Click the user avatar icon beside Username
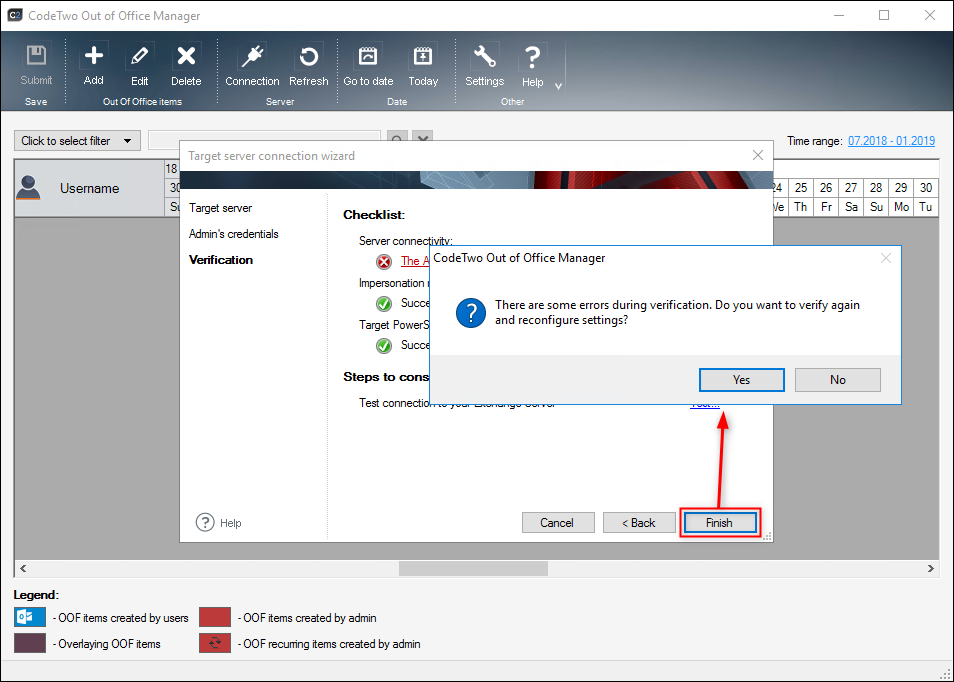The width and height of the screenshot is (954, 682). click(29, 187)
